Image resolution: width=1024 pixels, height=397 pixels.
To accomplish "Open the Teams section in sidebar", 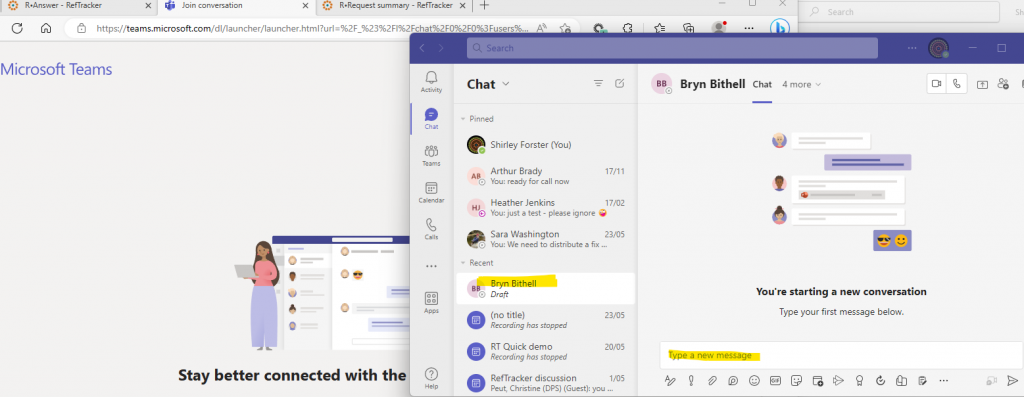I will pos(431,156).
